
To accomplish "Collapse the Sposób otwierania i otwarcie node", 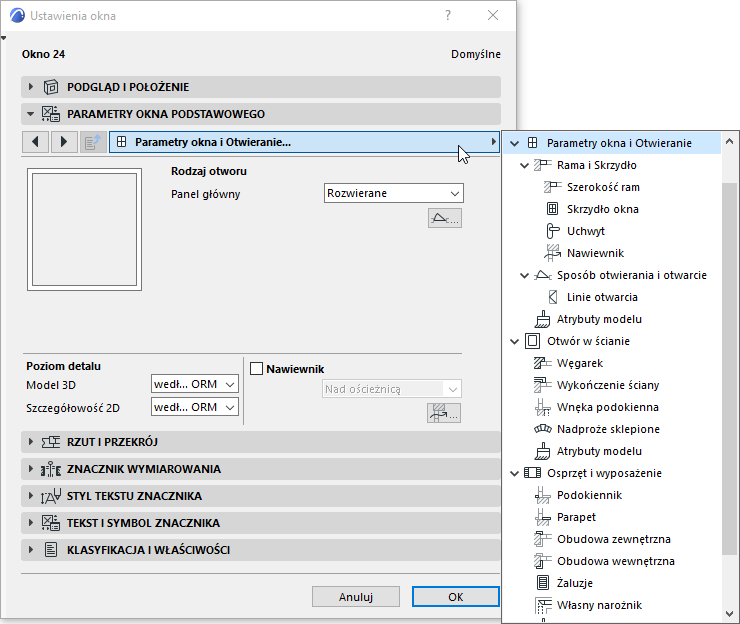I will (524, 275).
